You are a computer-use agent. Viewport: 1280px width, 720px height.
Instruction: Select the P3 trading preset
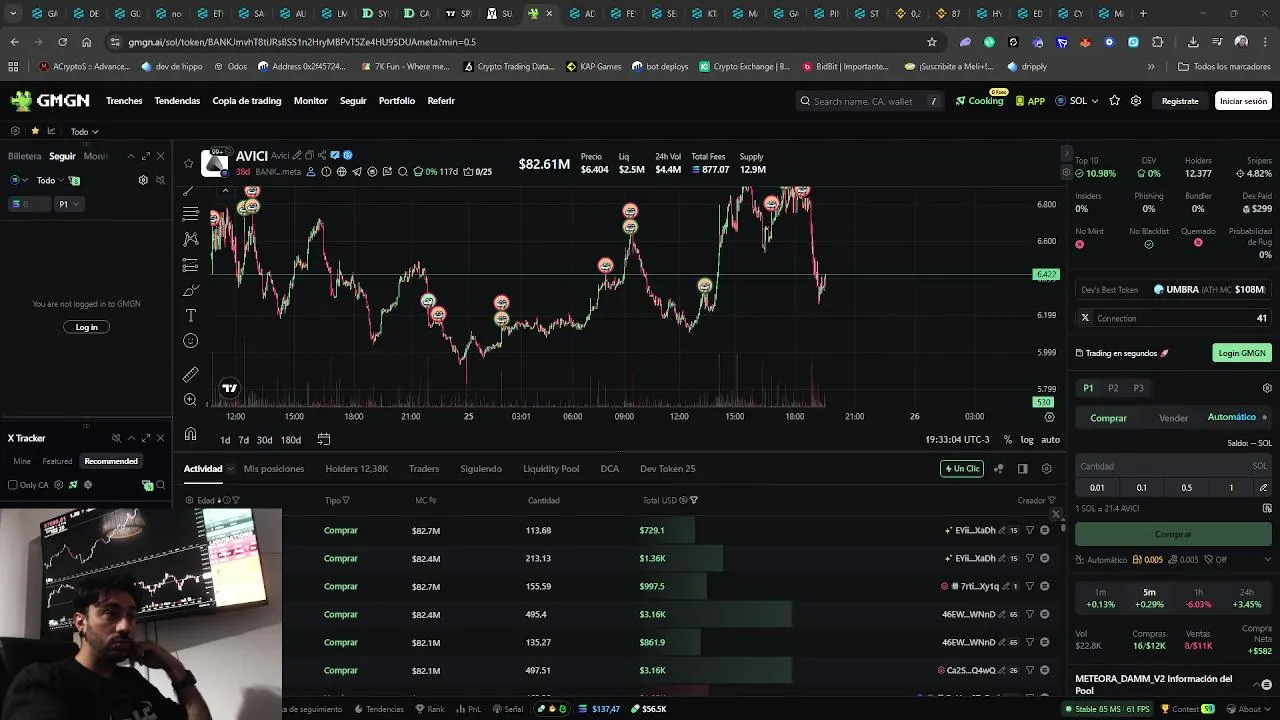[1138, 388]
